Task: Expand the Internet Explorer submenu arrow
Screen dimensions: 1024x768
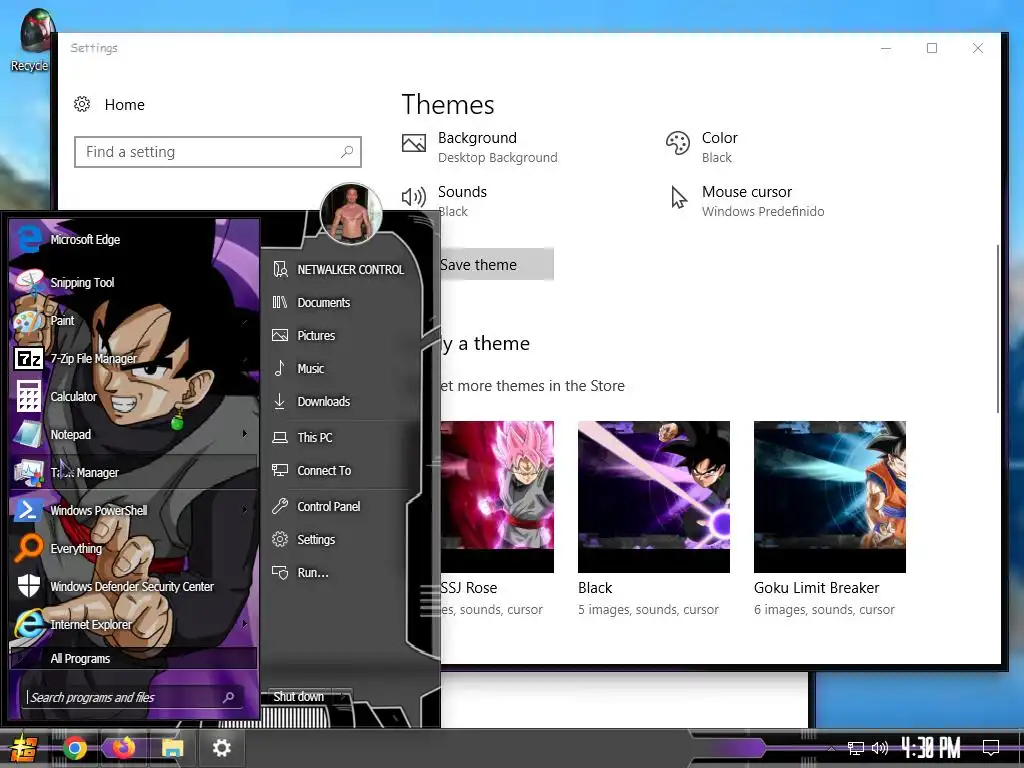Action: click(245, 624)
